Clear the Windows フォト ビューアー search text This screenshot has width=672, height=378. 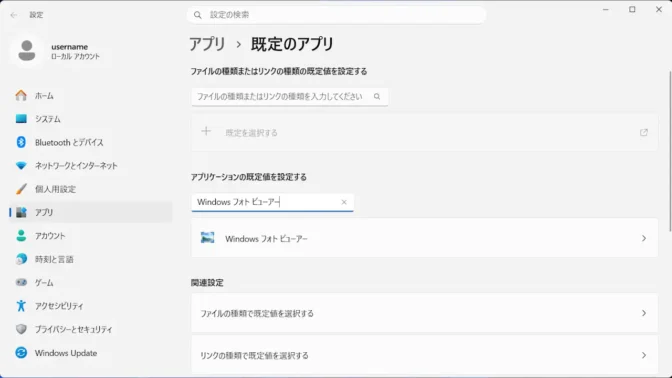(344, 202)
